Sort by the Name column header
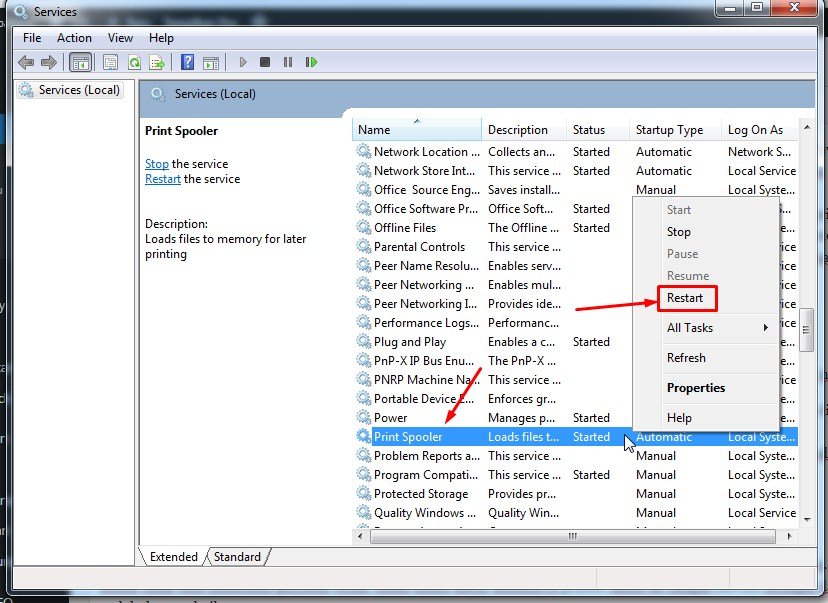The height and width of the screenshot is (603, 828). point(417,130)
